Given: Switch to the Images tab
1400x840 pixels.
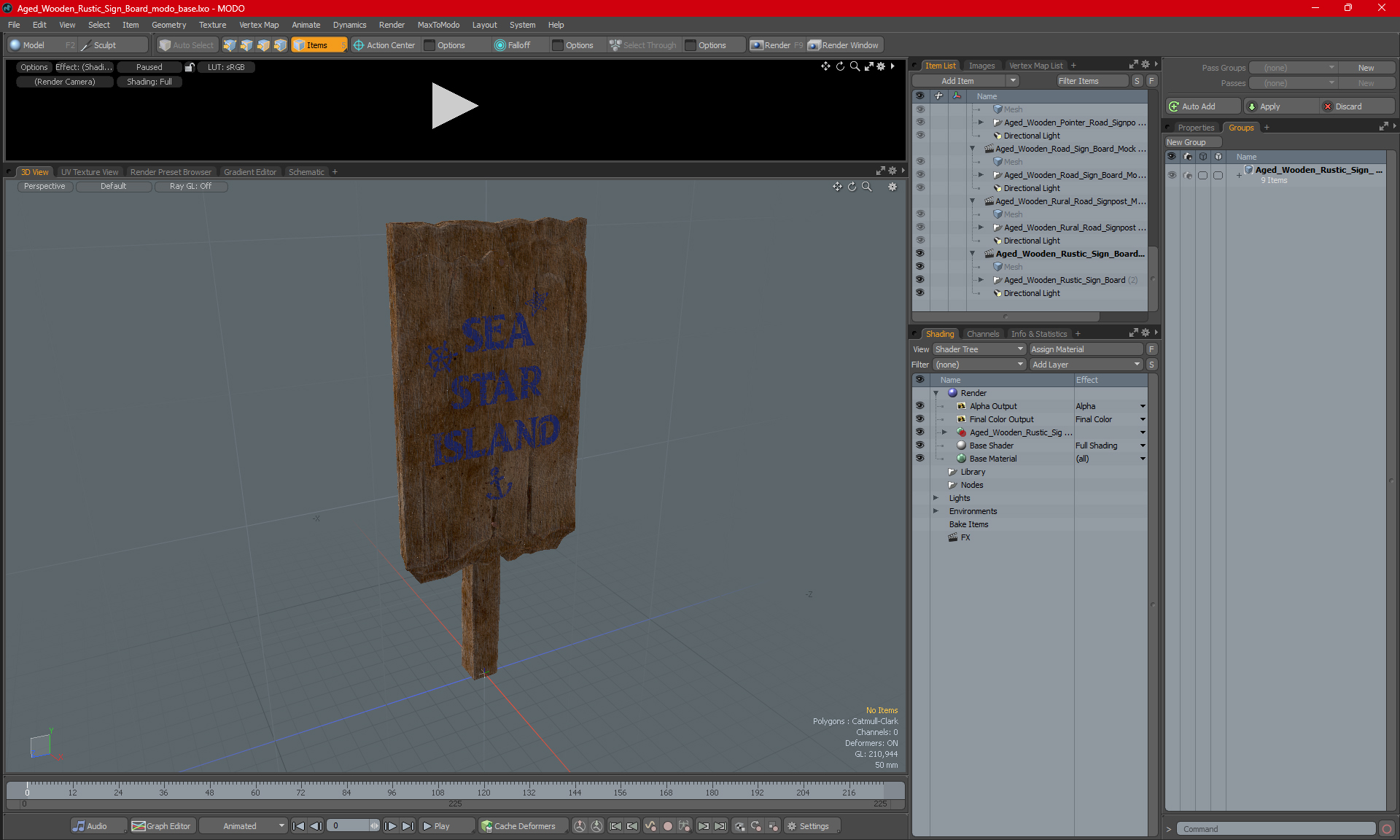Looking at the screenshot, I should (981, 66).
